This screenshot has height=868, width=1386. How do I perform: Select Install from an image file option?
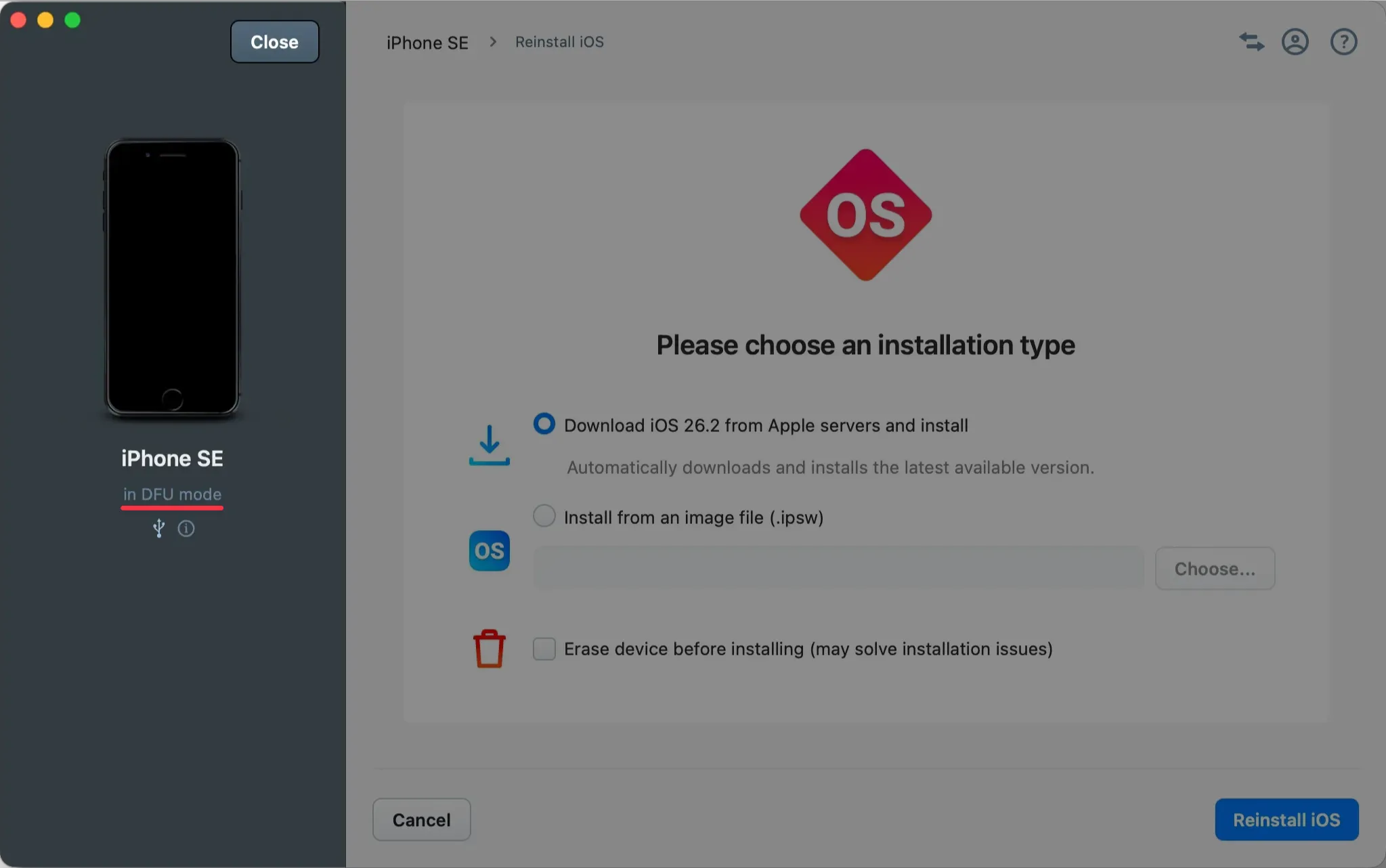(544, 517)
